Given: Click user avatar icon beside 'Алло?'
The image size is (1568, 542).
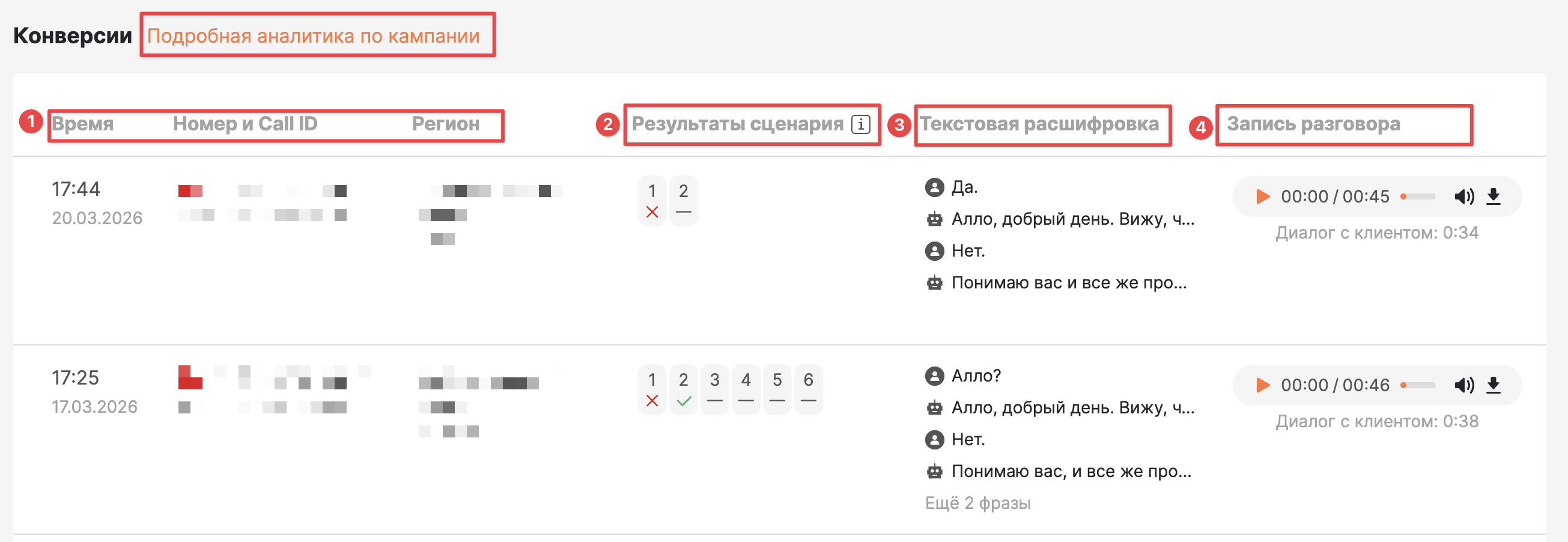Looking at the screenshot, I should pyautogui.click(x=934, y=376).
